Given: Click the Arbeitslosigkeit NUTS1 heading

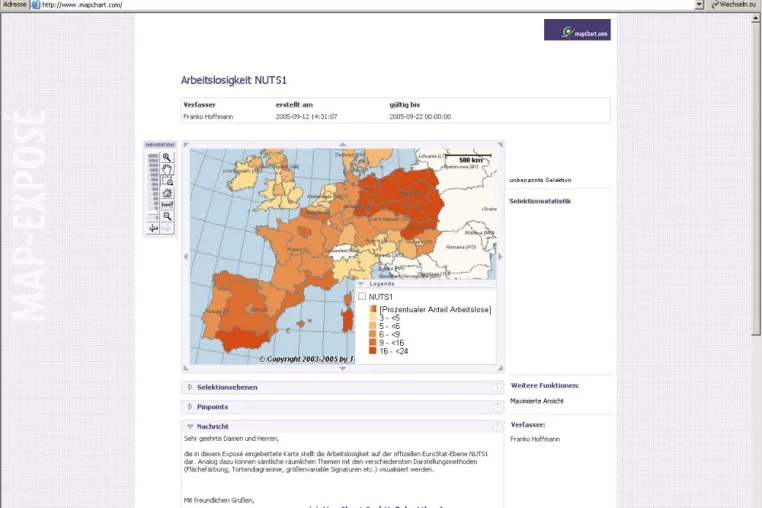Looking at the screenshot, I should (x=234, y=80).
